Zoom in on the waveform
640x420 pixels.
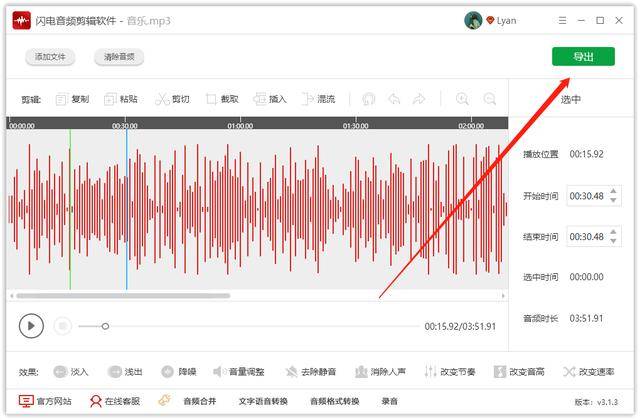click(462, 99)
